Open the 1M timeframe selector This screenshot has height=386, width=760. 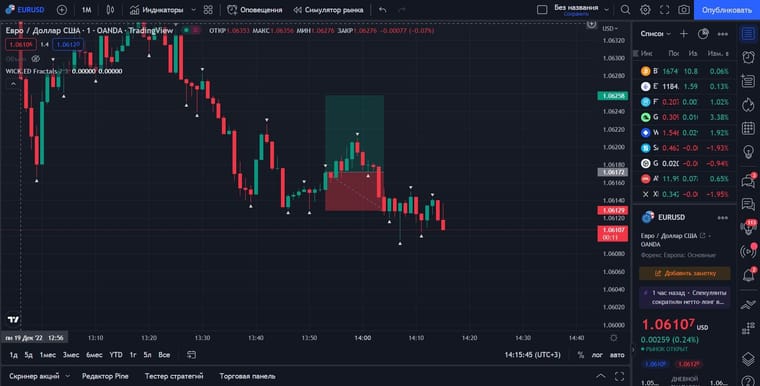click(86, 10)
